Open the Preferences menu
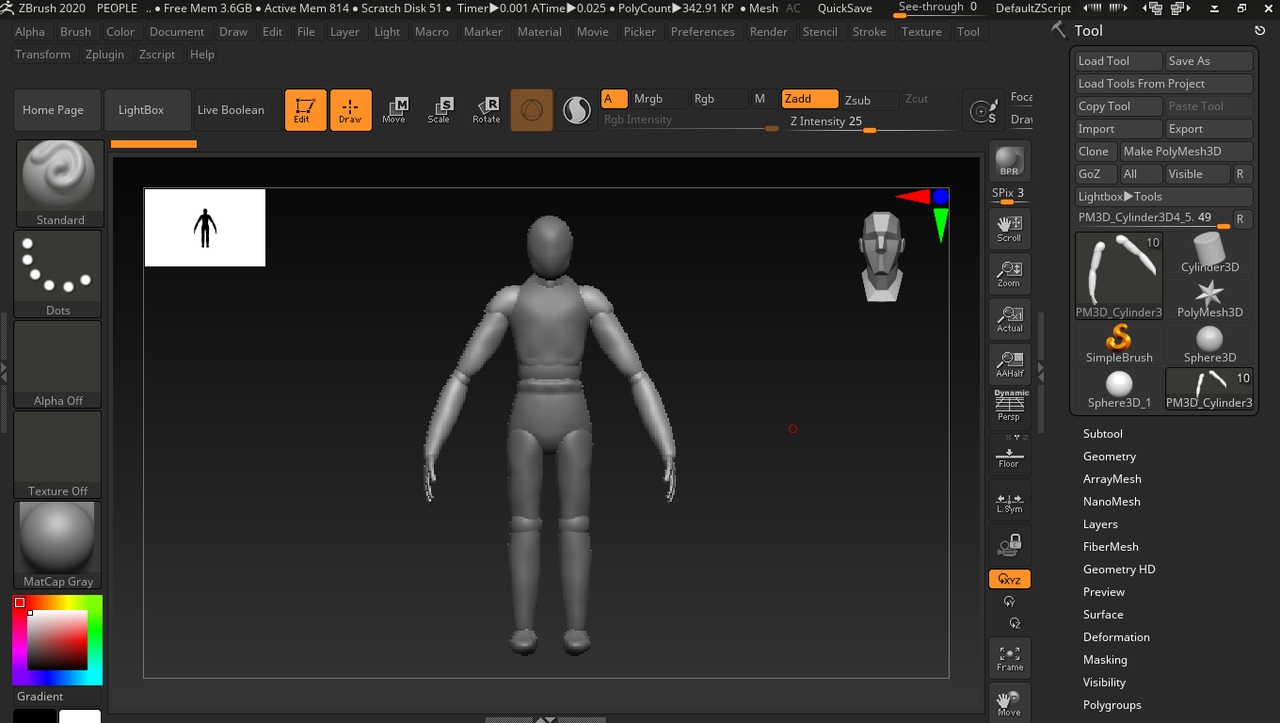This screenshot has width=1280, height=723. pyautogui.click(x=702, y=31)
